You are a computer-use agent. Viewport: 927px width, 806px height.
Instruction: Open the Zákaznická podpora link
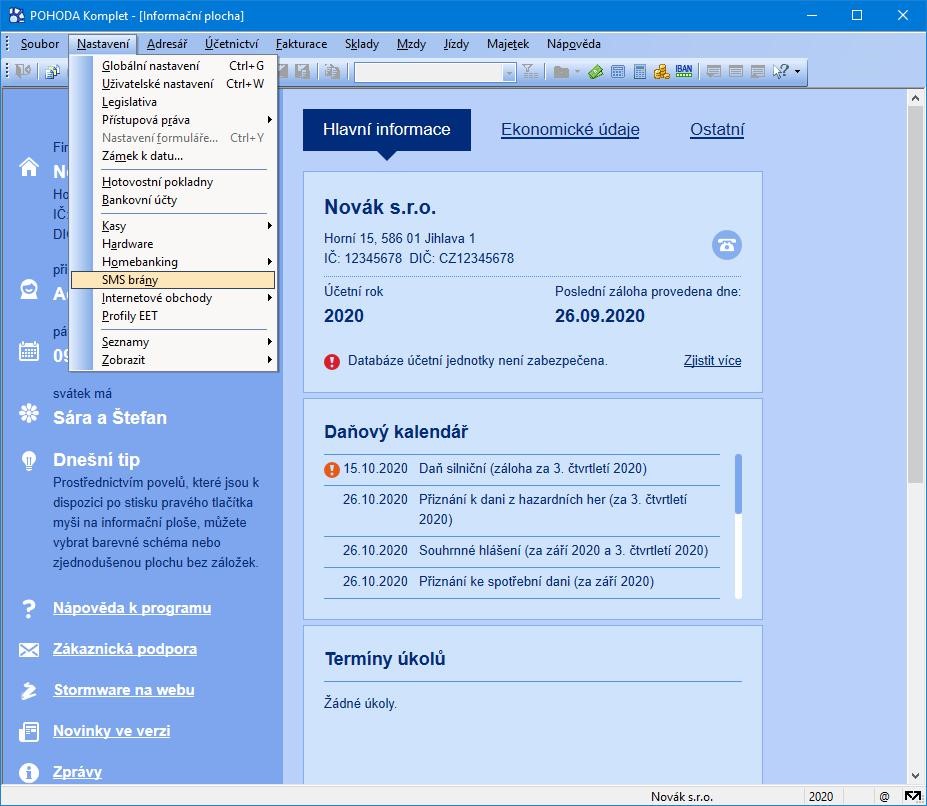pyautogui.click(x=125, y=649)
